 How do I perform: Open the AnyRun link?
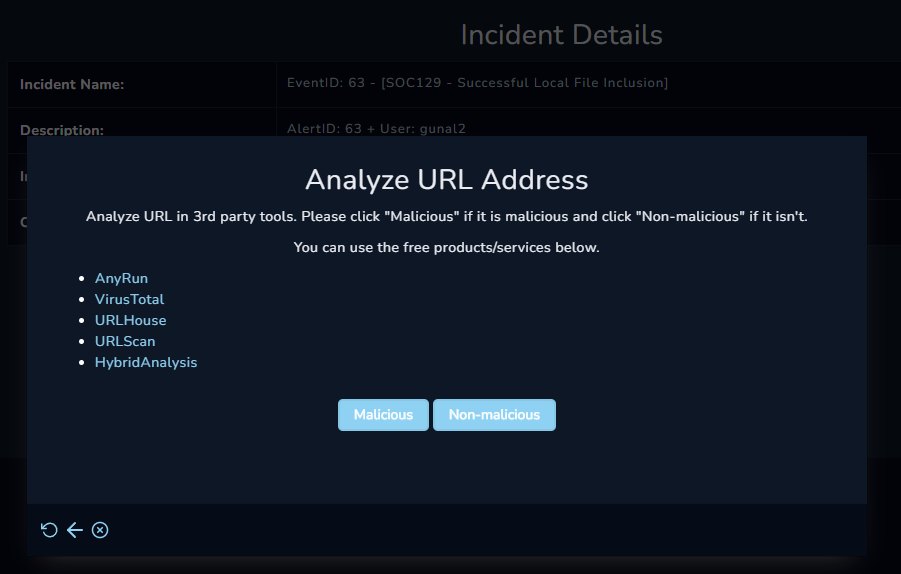point(121,278)
